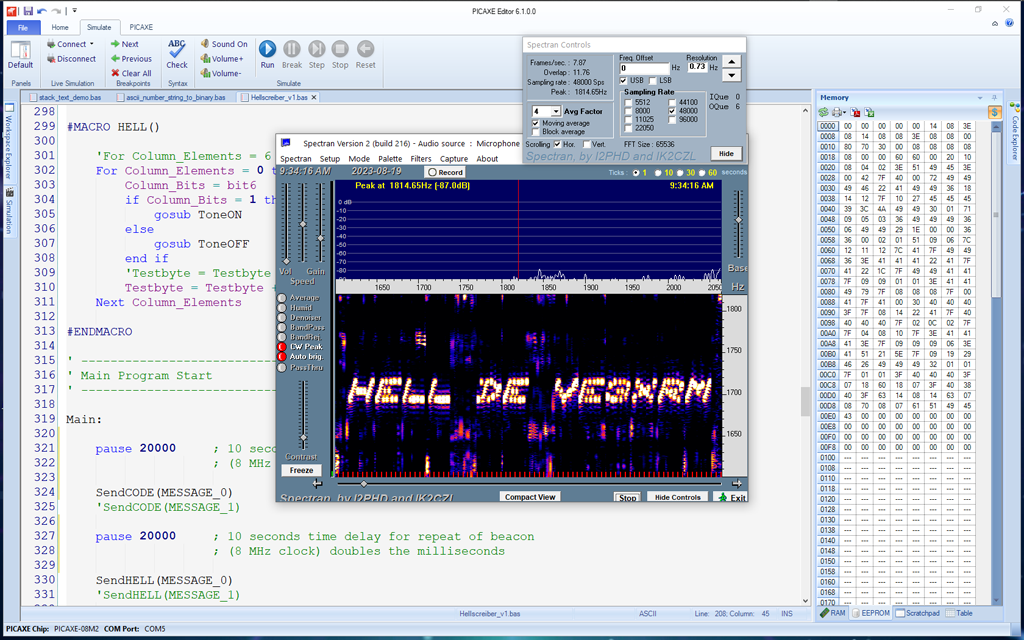This screenshot has height=640, width=1024.
Task: Click Spectran left scroll arrow icon
Action: click(317, 484)
